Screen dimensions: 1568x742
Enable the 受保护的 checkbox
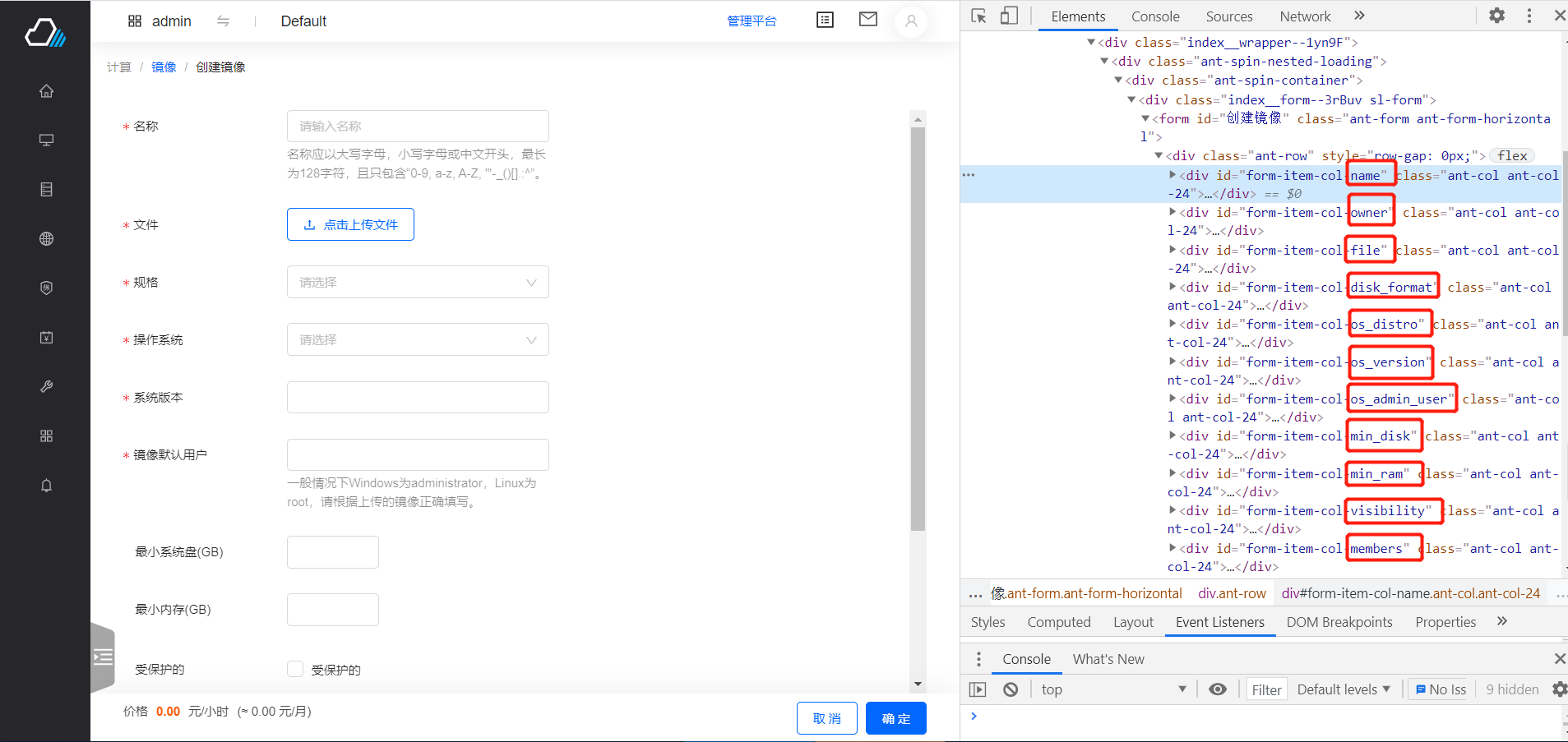[294, 669]
